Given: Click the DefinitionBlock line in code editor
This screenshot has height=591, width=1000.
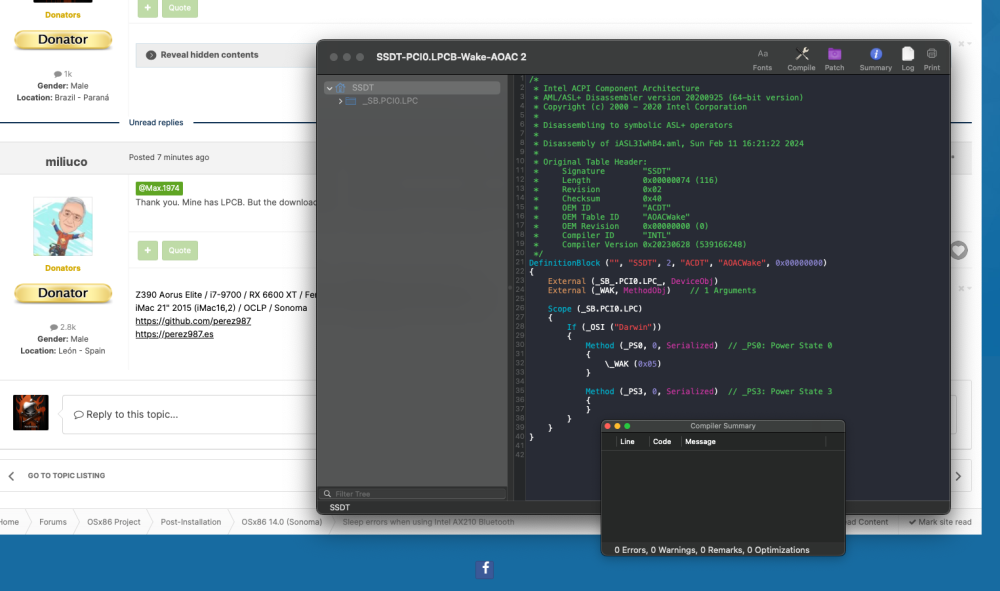Looking at the screenshot, I should (677, 263).
